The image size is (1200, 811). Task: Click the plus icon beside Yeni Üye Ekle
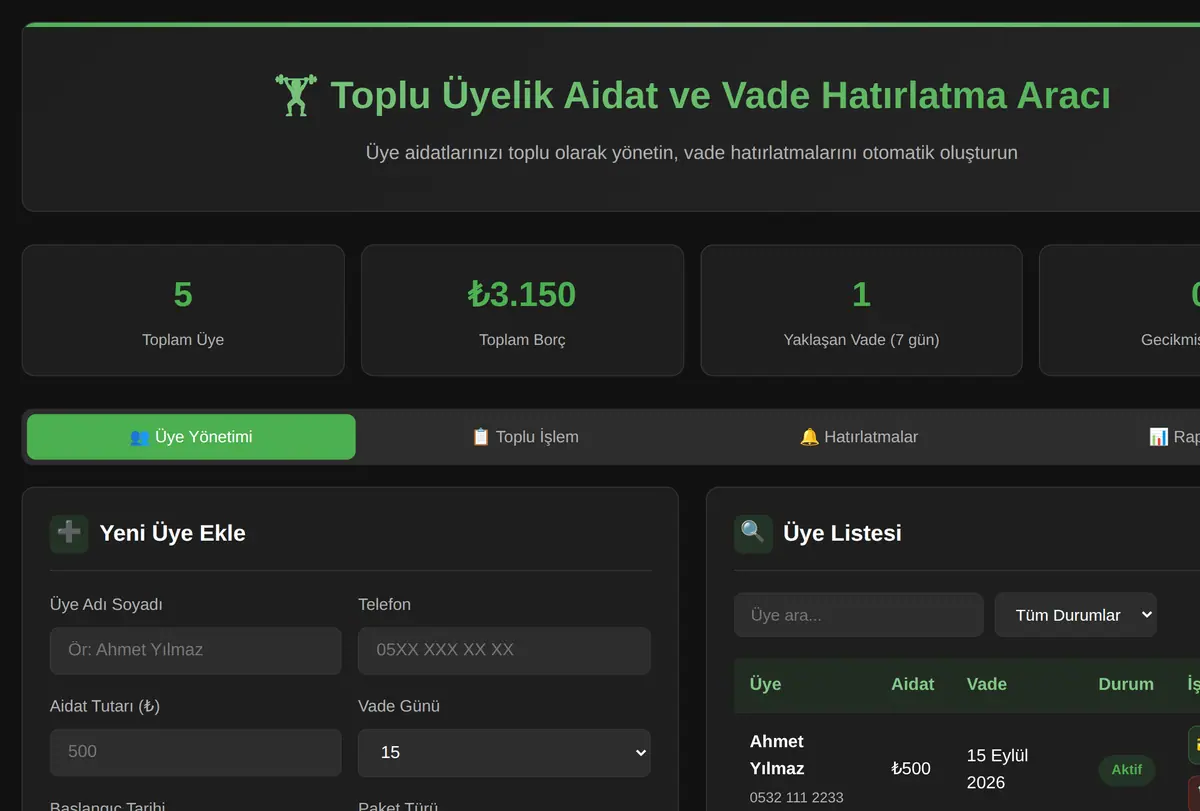click(x=69, y=533)
